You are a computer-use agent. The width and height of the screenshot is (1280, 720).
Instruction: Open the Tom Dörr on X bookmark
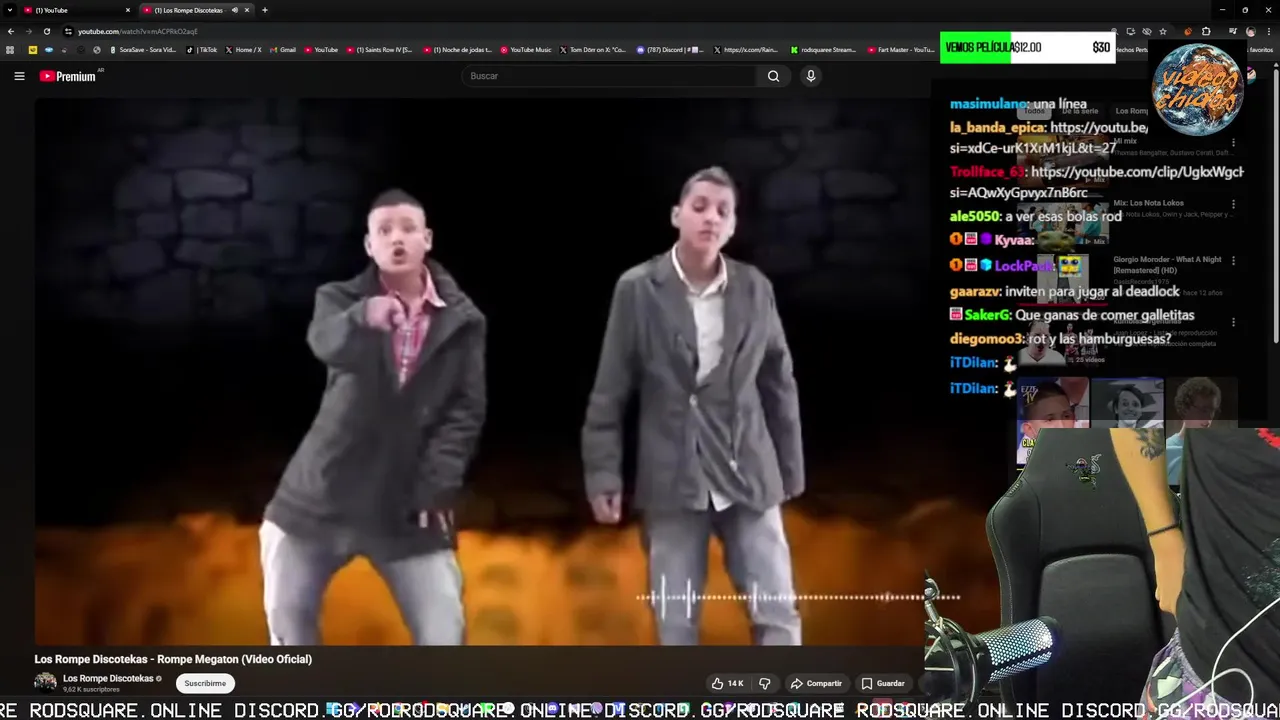(x=593, y=49)
